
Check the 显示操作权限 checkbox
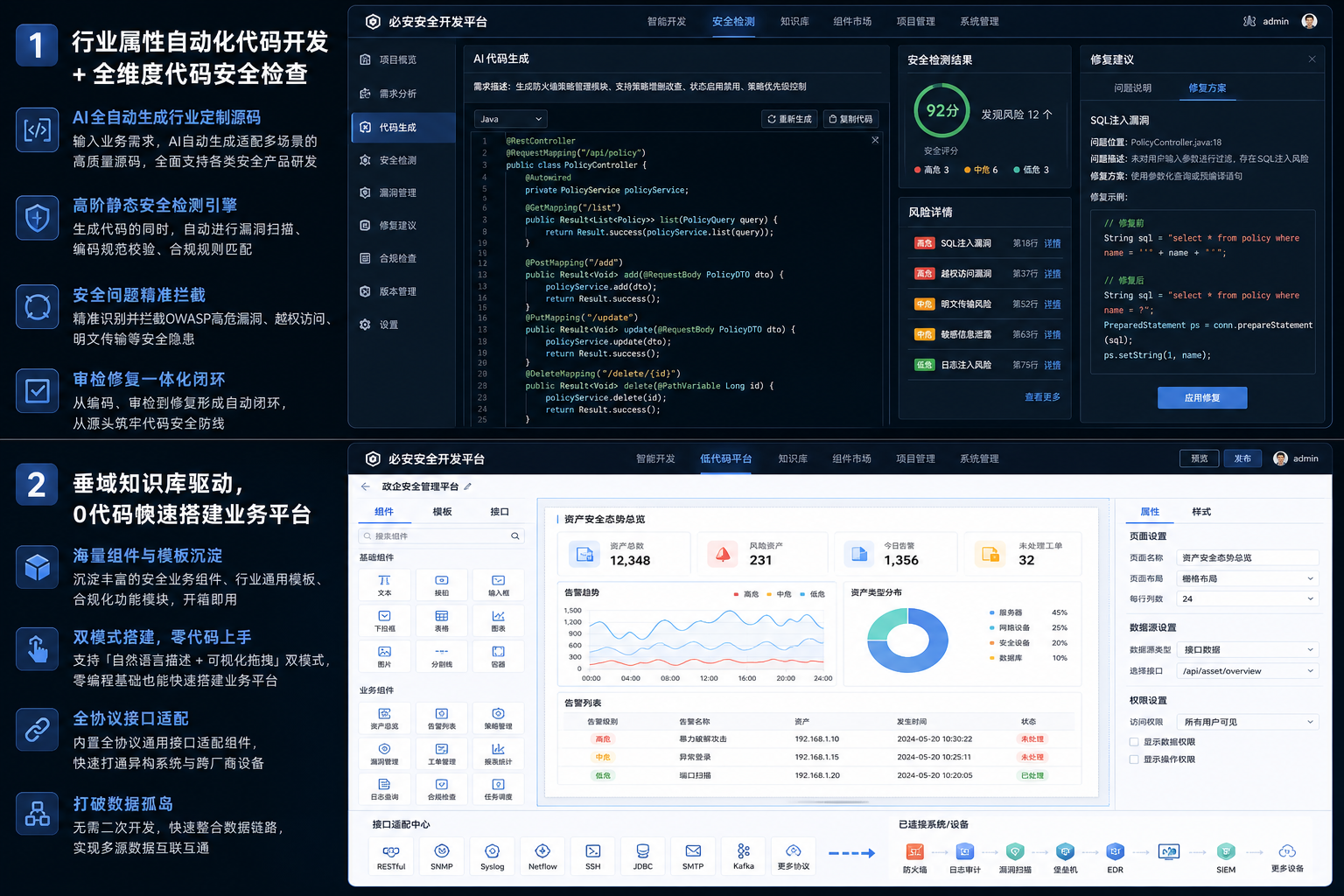tap(1134, 759)
